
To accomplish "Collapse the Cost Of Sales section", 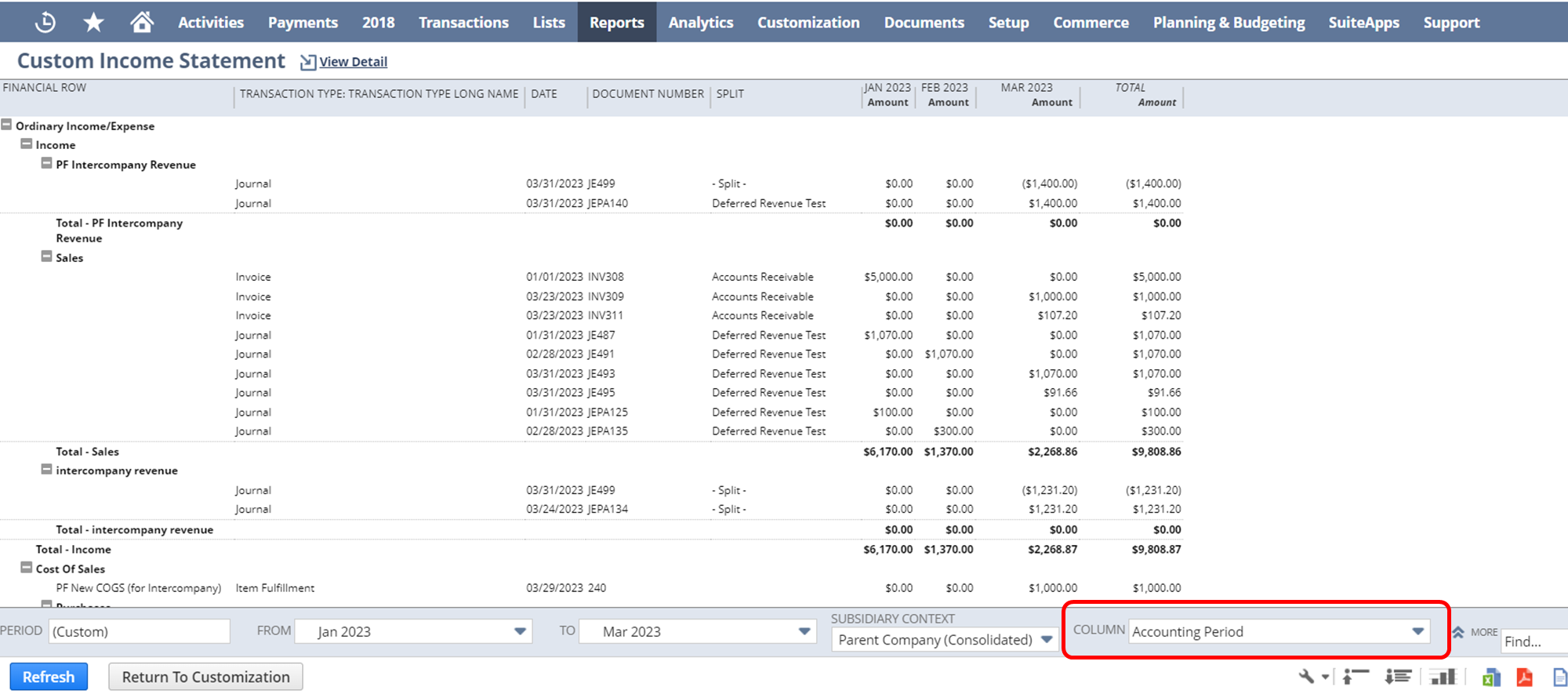I will pos(26,568).
